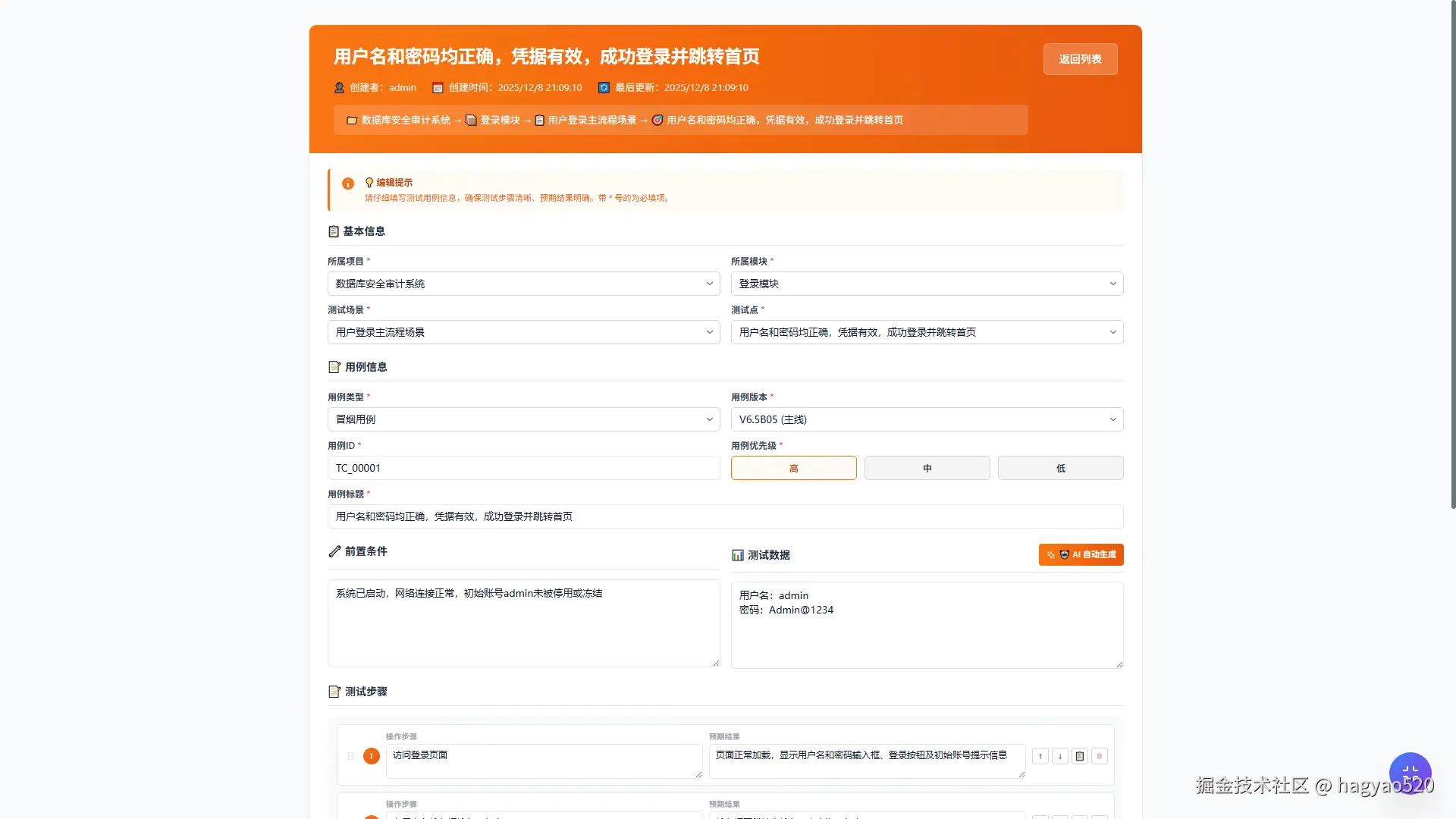Move the first test step up

tap(1040, 756)
